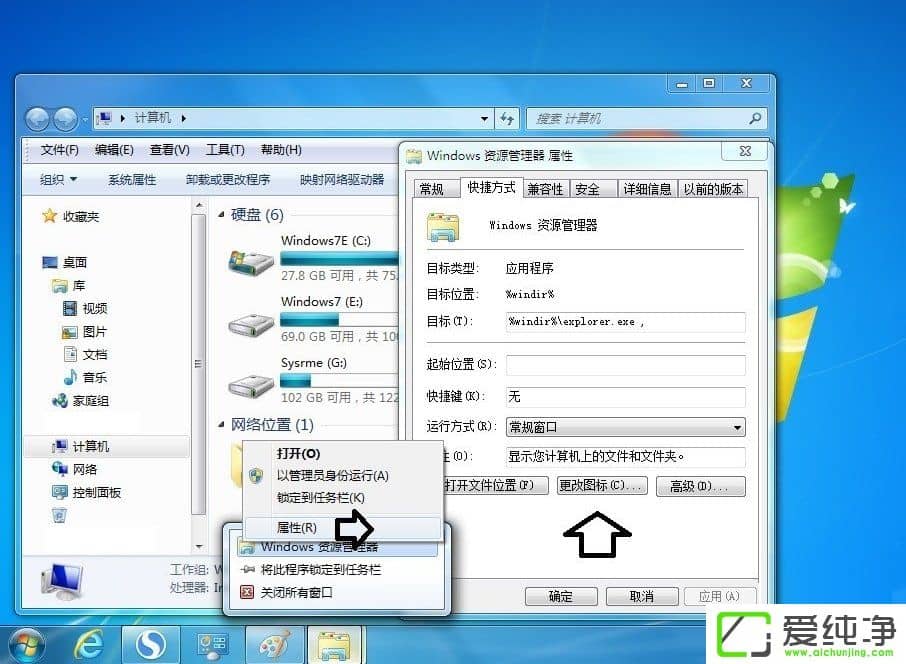Open the 帮助(H) menu
906x664 pixels.
(x=281, y=150)
